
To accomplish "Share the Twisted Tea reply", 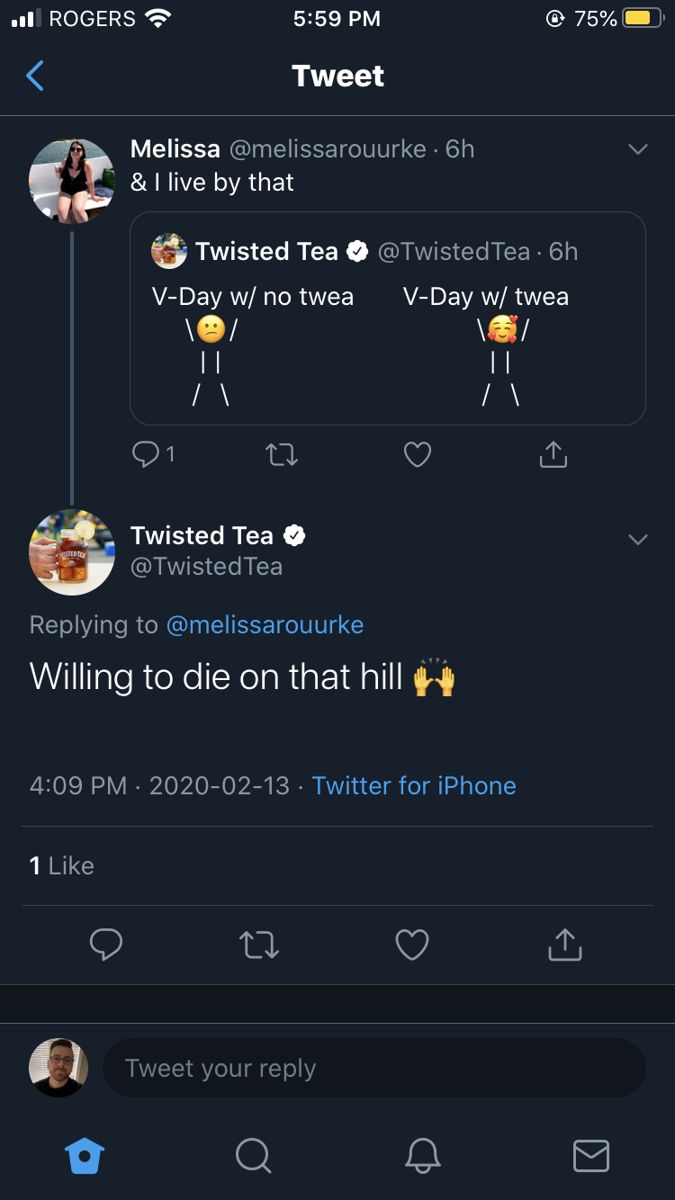I will (565, 943).
